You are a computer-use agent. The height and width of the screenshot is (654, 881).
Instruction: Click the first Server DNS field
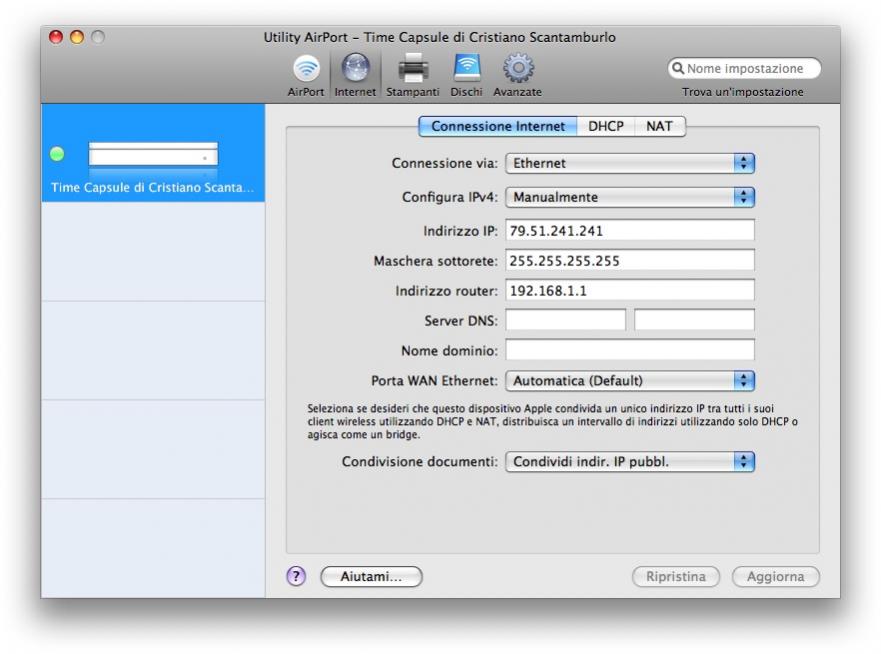pos(566,320)
